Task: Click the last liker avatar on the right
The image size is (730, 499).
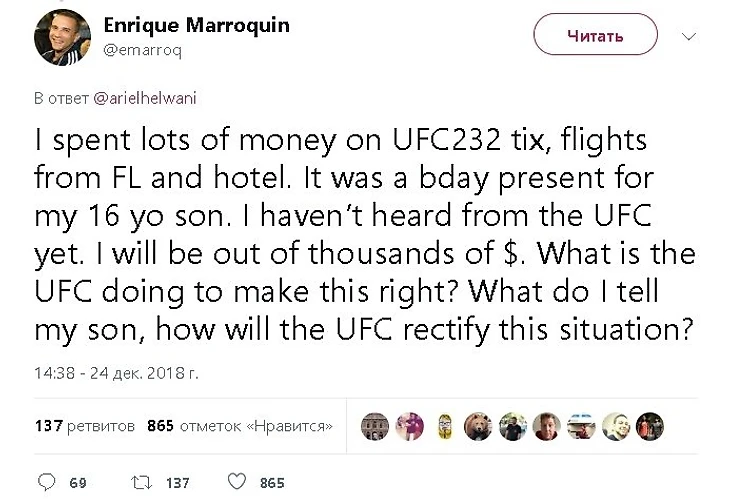Action: (x=650, y=426)
